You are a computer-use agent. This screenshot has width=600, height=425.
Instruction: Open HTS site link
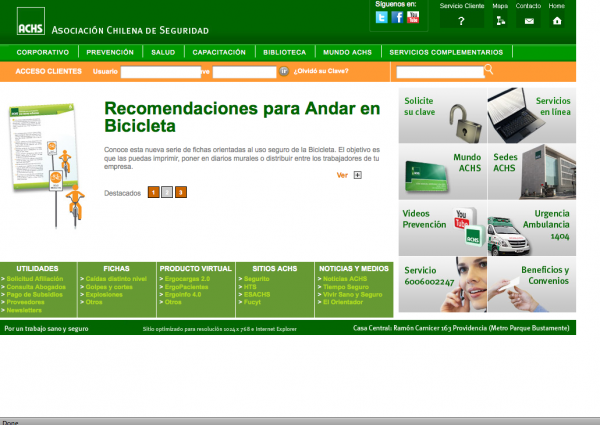coord(250,287)
